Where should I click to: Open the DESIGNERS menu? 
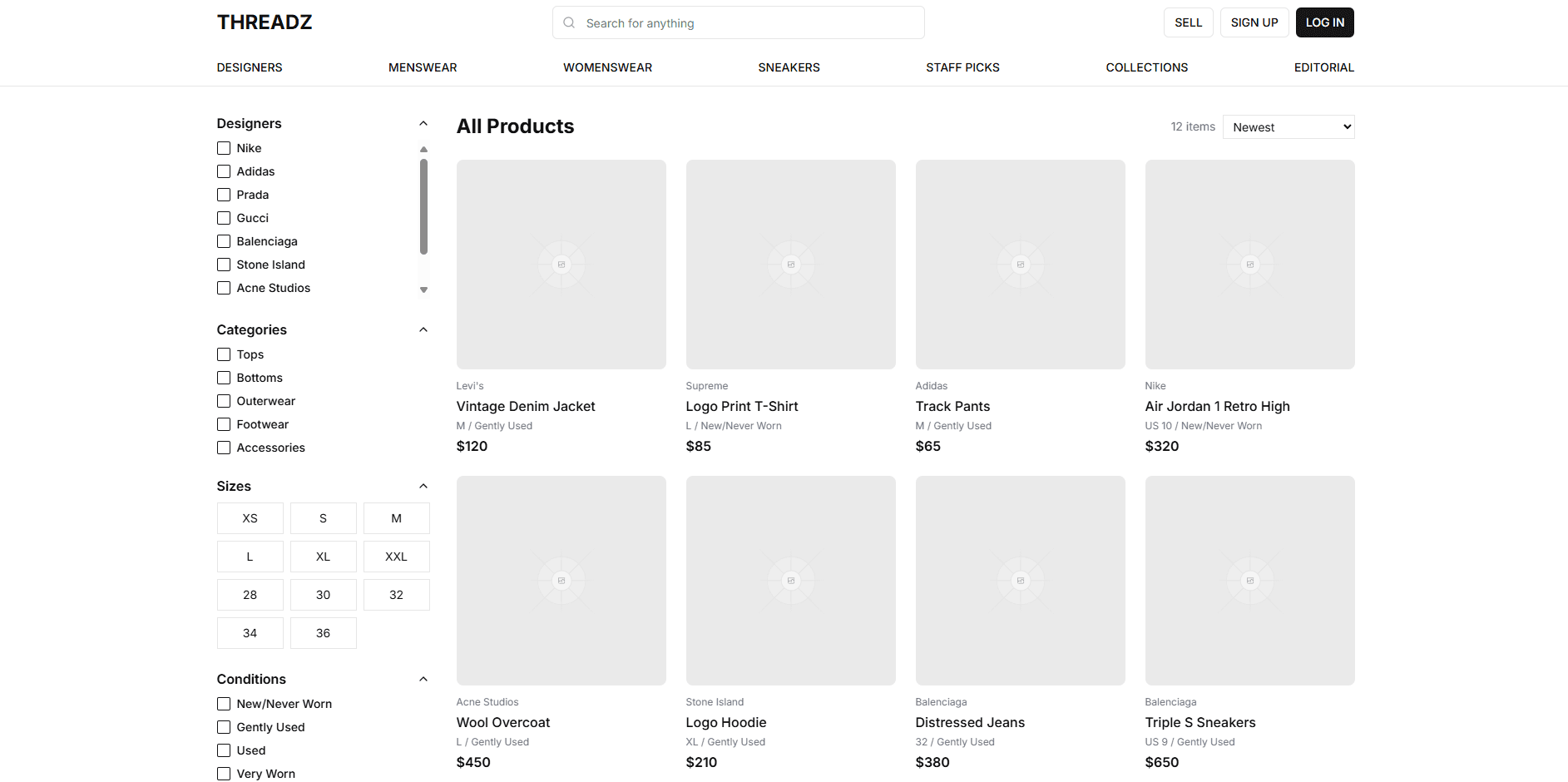[x=250, y=67]
